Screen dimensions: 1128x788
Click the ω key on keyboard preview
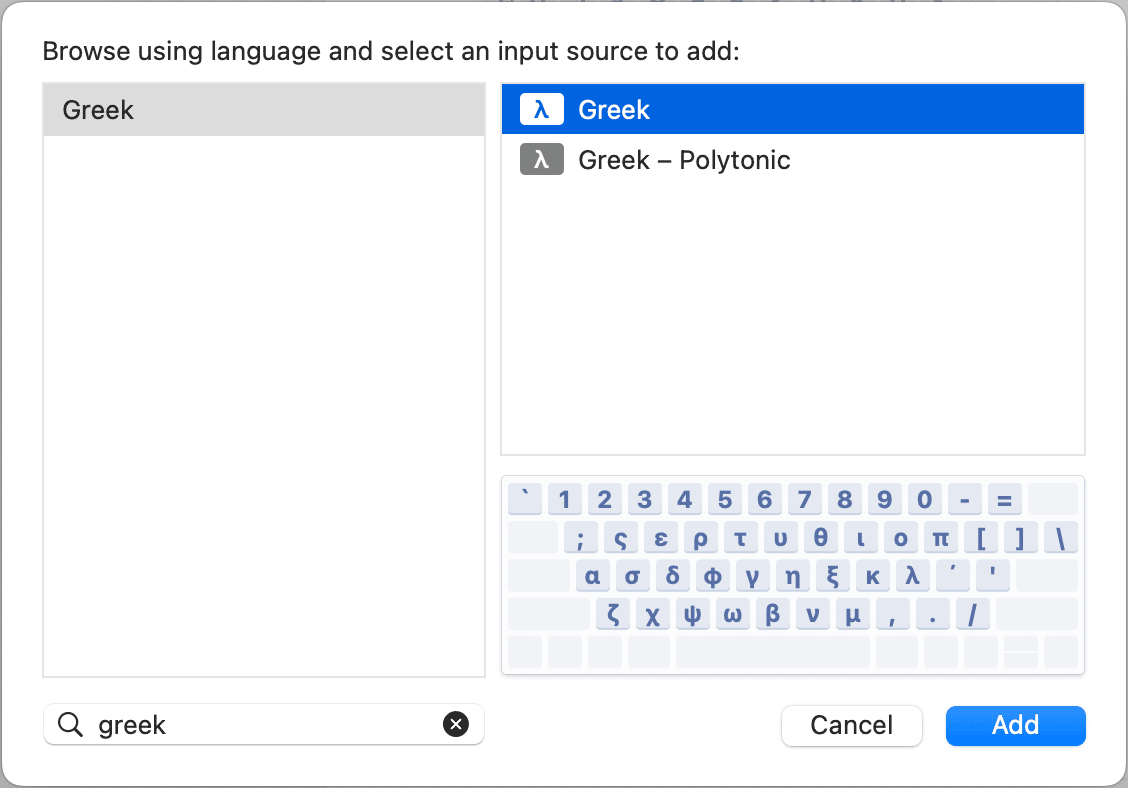point(733,615)
